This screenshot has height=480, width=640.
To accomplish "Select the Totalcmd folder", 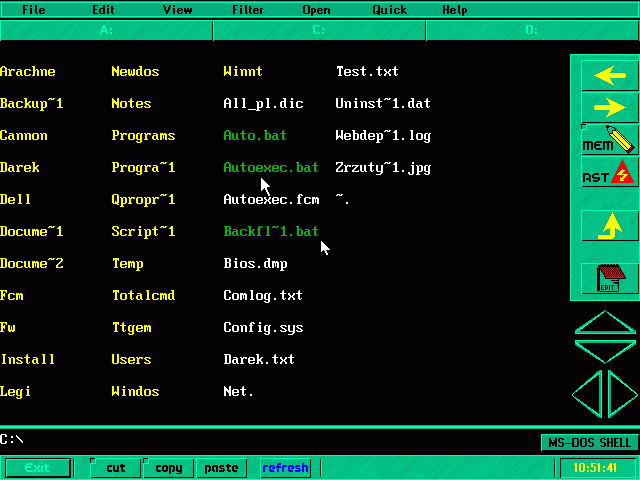I will click(144, 296).
